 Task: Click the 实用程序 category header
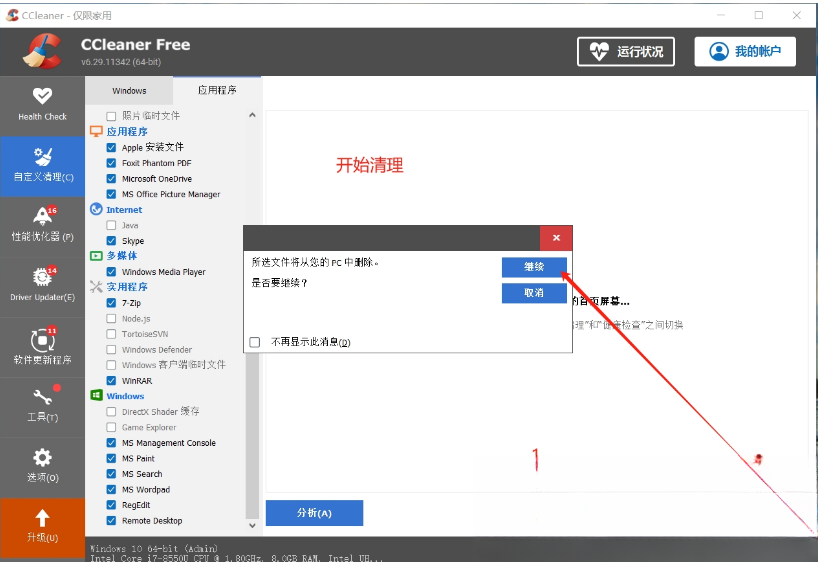[x=127, y=287]
